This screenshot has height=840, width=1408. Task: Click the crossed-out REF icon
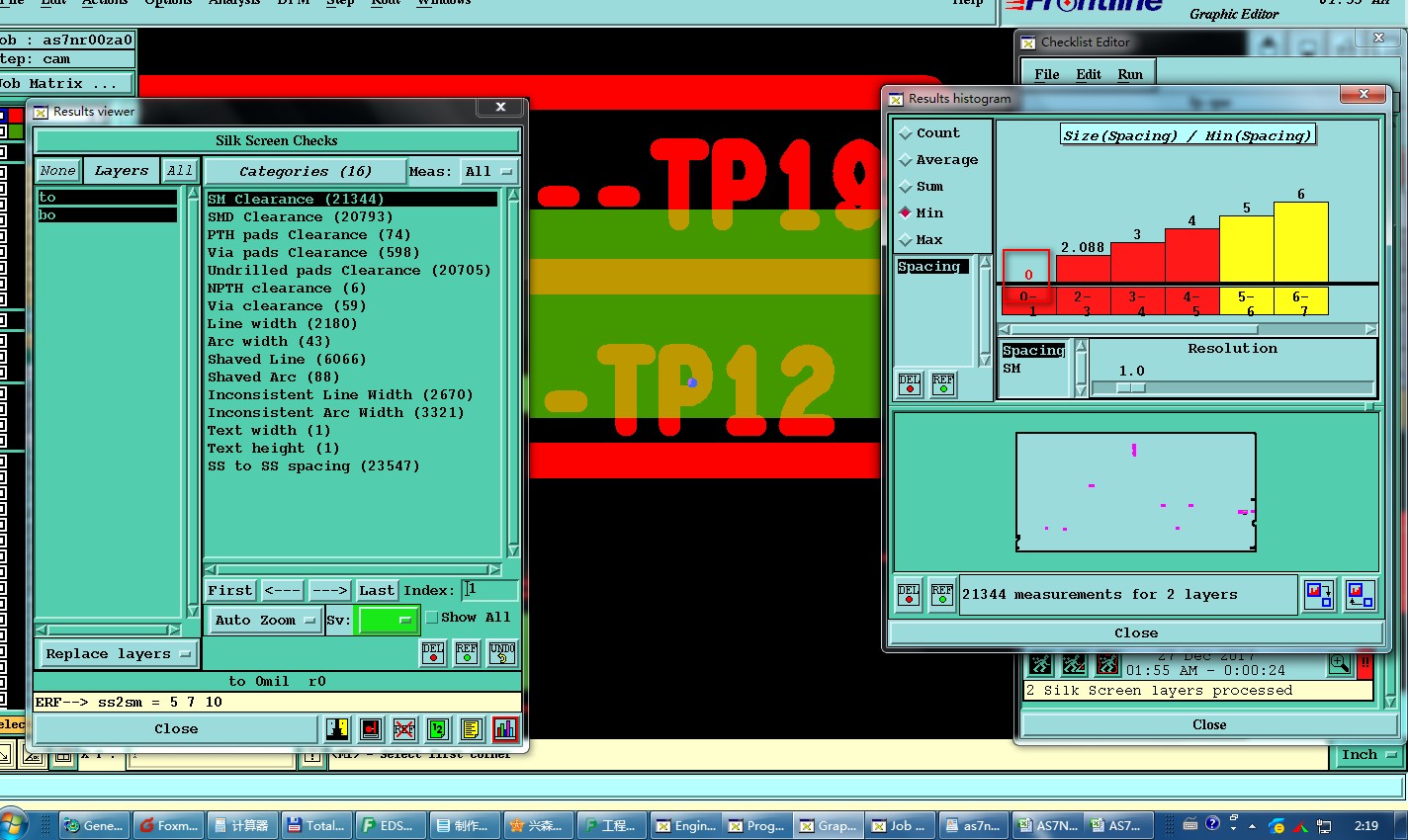tap(404, 729)
